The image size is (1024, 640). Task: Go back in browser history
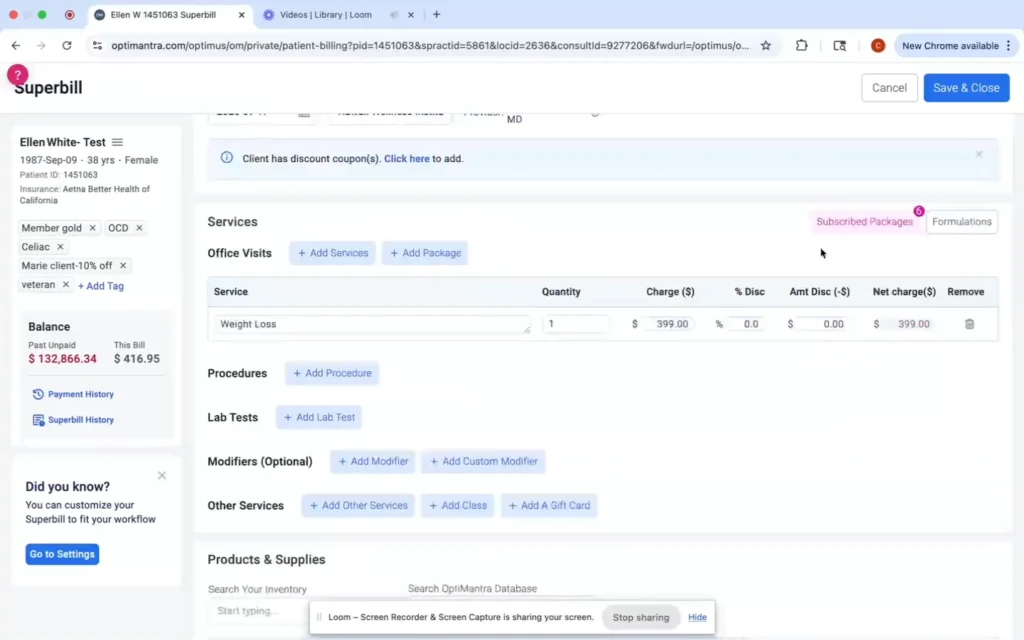coord(16,46)
